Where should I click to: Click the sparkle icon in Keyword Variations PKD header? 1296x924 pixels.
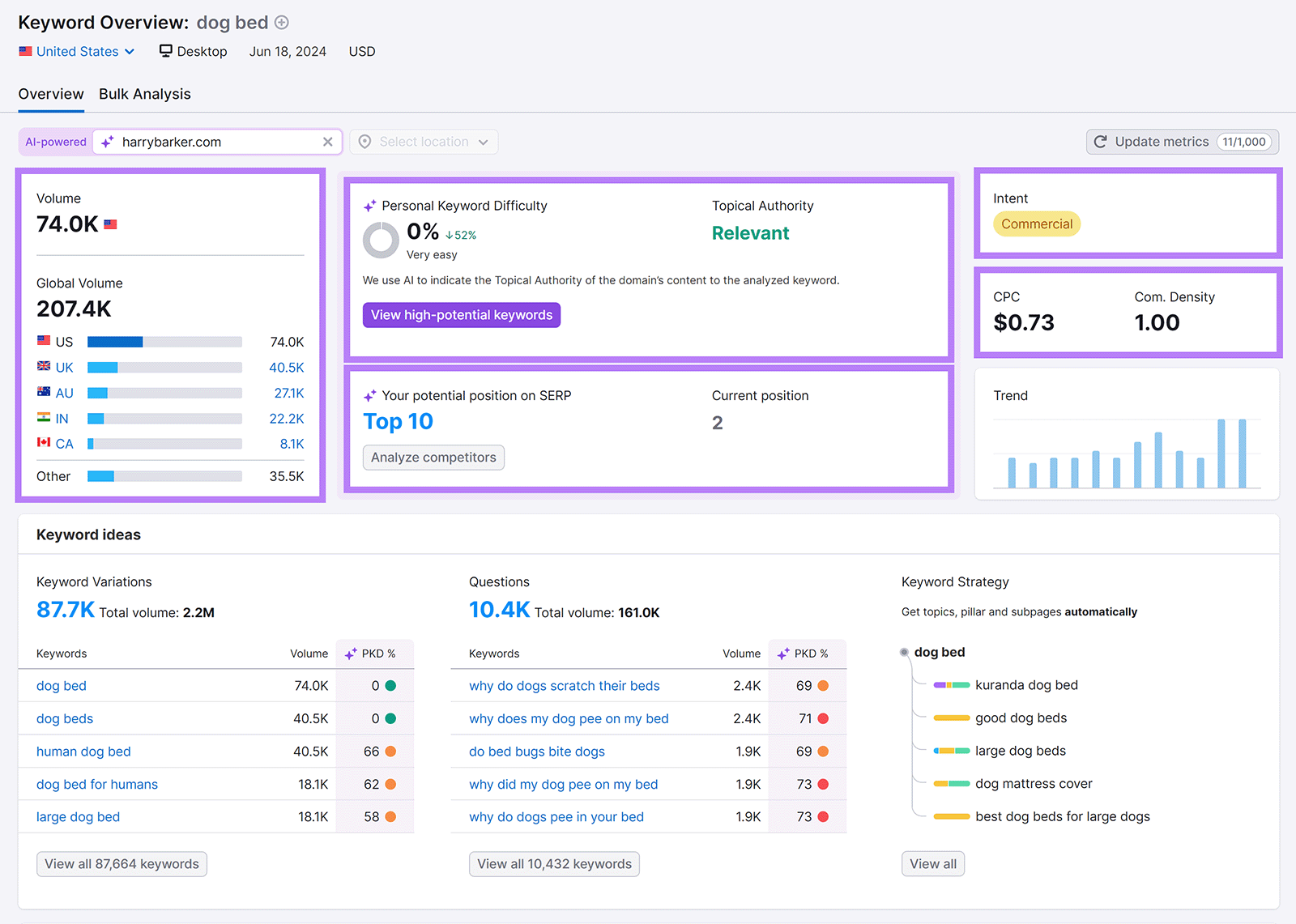(351, 654)
